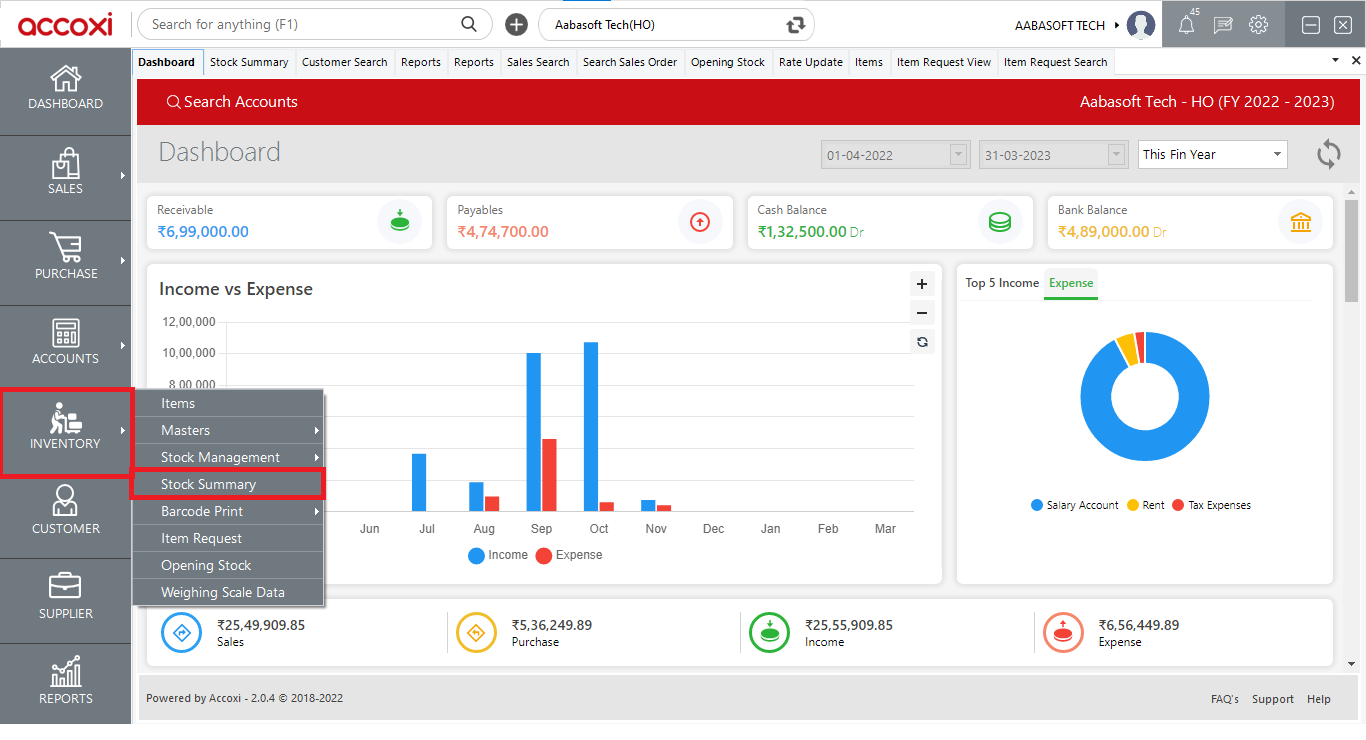Select Opening Stock from Inventory menu
Screen dimensions: 1366x740
tap(228, 565)
